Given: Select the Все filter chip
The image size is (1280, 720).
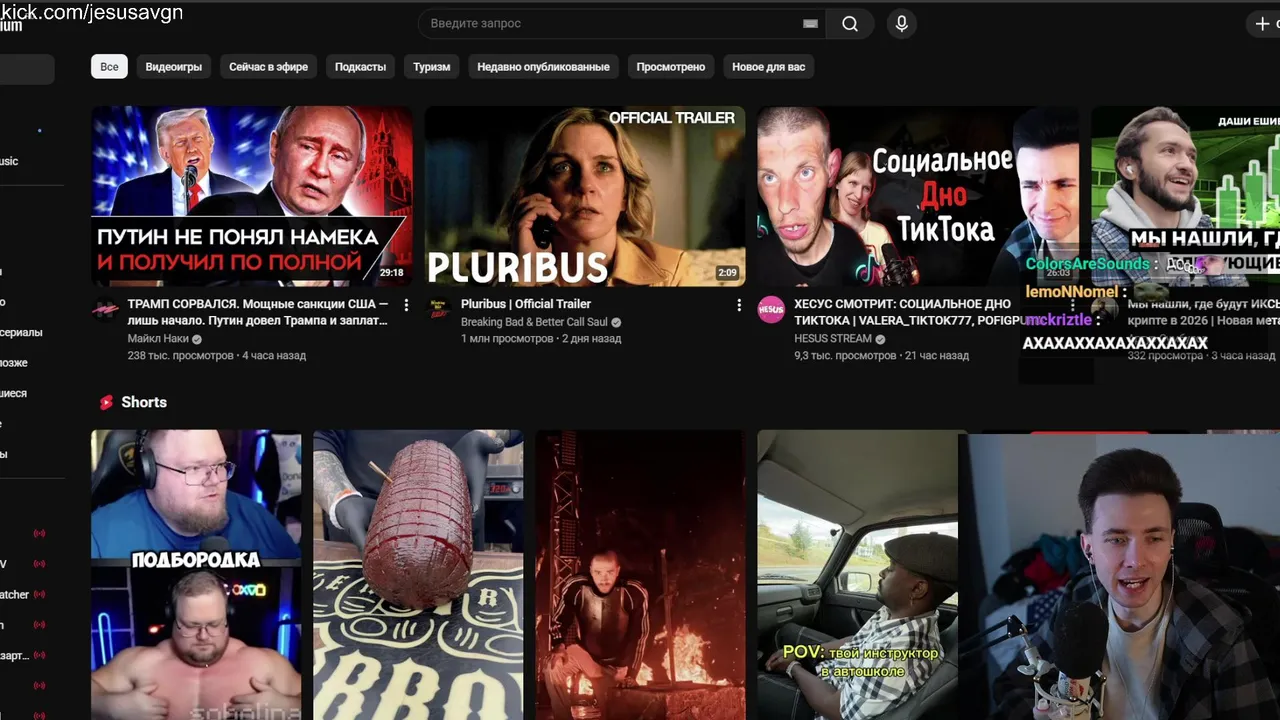Looking at the screenshot, I should click(x=109, y=67).
